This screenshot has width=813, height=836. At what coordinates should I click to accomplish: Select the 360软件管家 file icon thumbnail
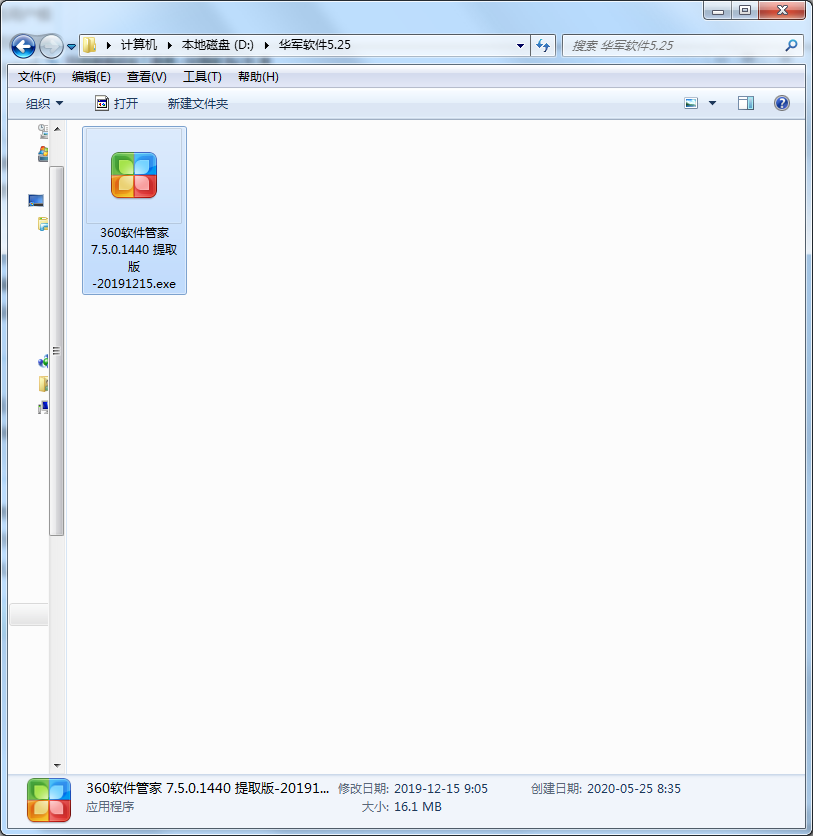134,175
